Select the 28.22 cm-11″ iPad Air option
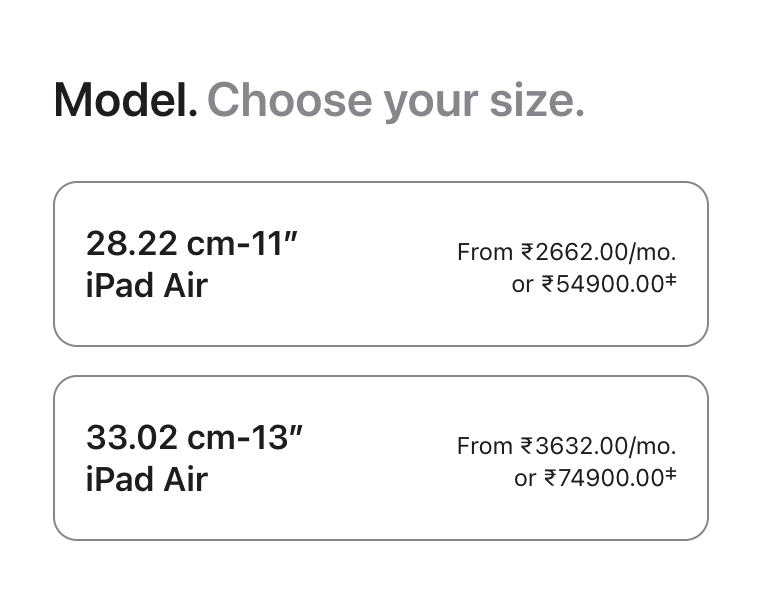This screenshot has width=780, height=608. 380,264
